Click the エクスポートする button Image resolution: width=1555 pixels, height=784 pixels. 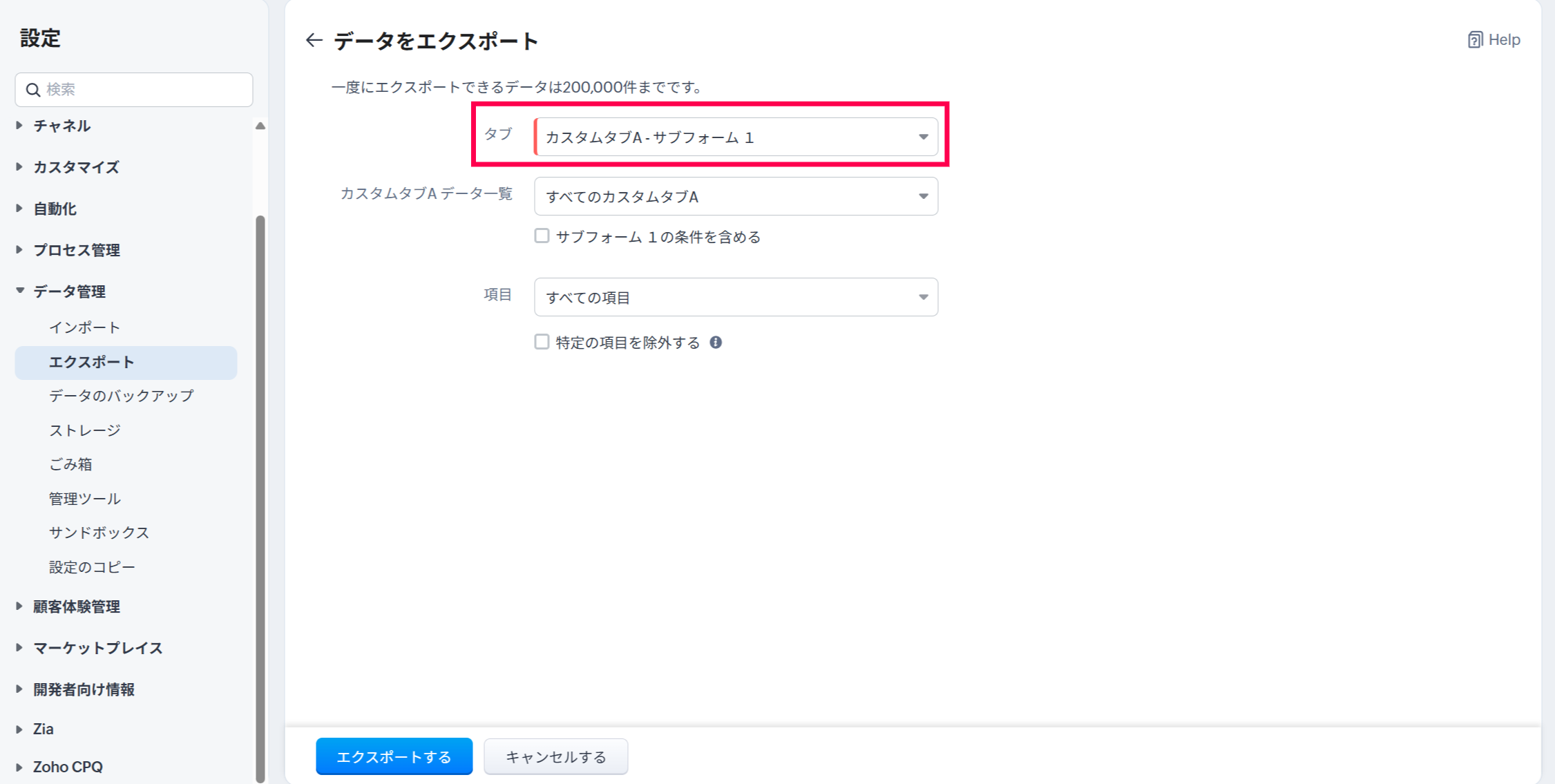point(394,756)
